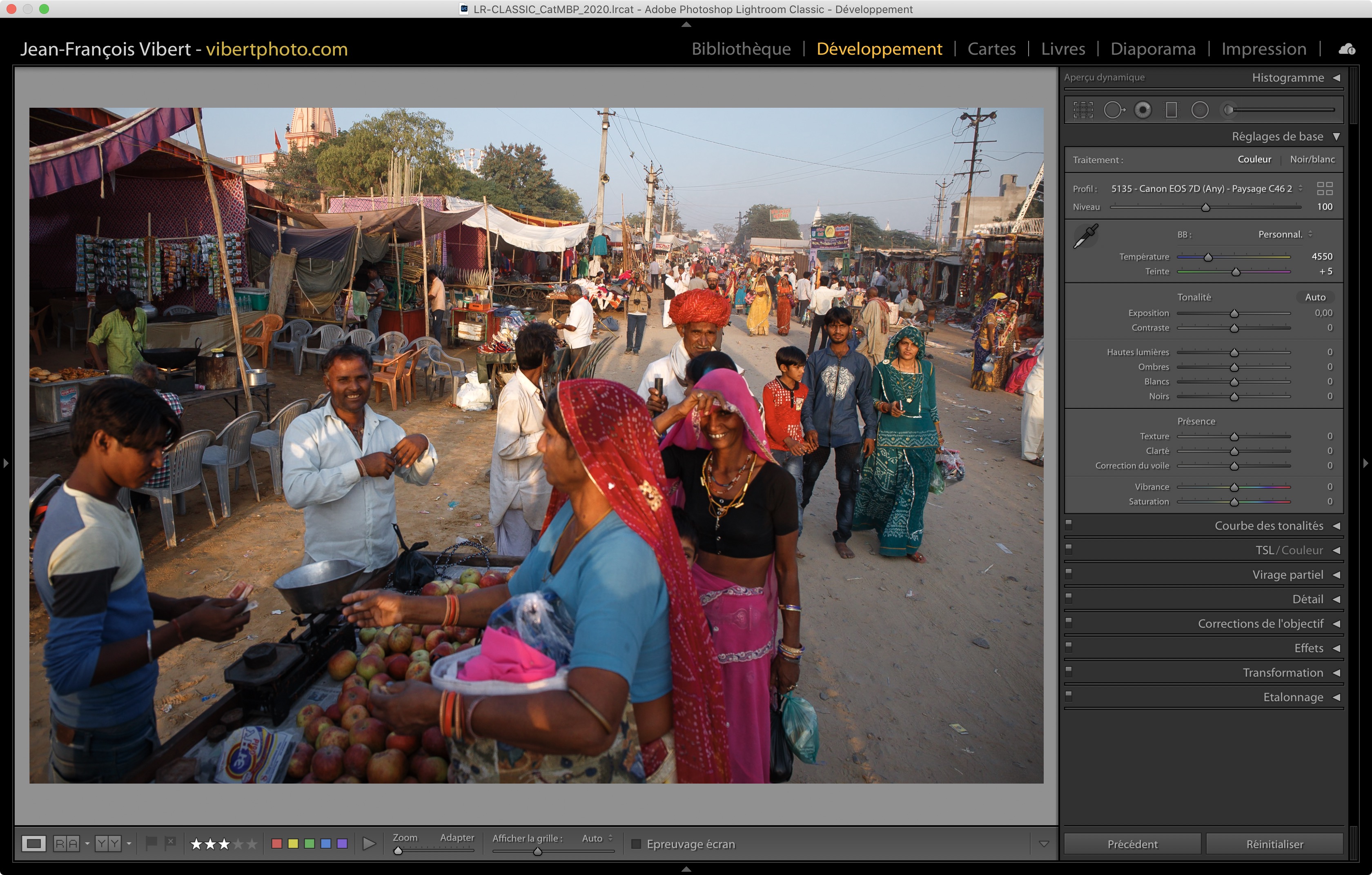Activate the Spot Removal tool
The width and height of the screenshot is (1372, 875).
point(1114,110)
